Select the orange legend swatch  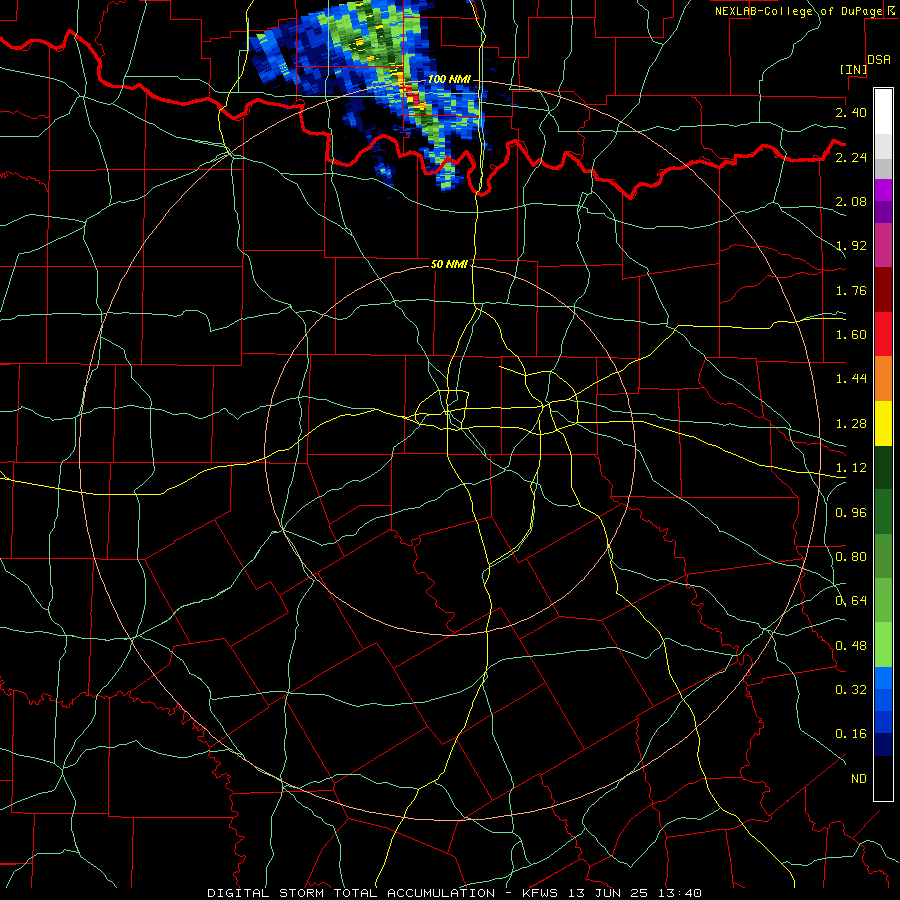(x=883, y=378)
